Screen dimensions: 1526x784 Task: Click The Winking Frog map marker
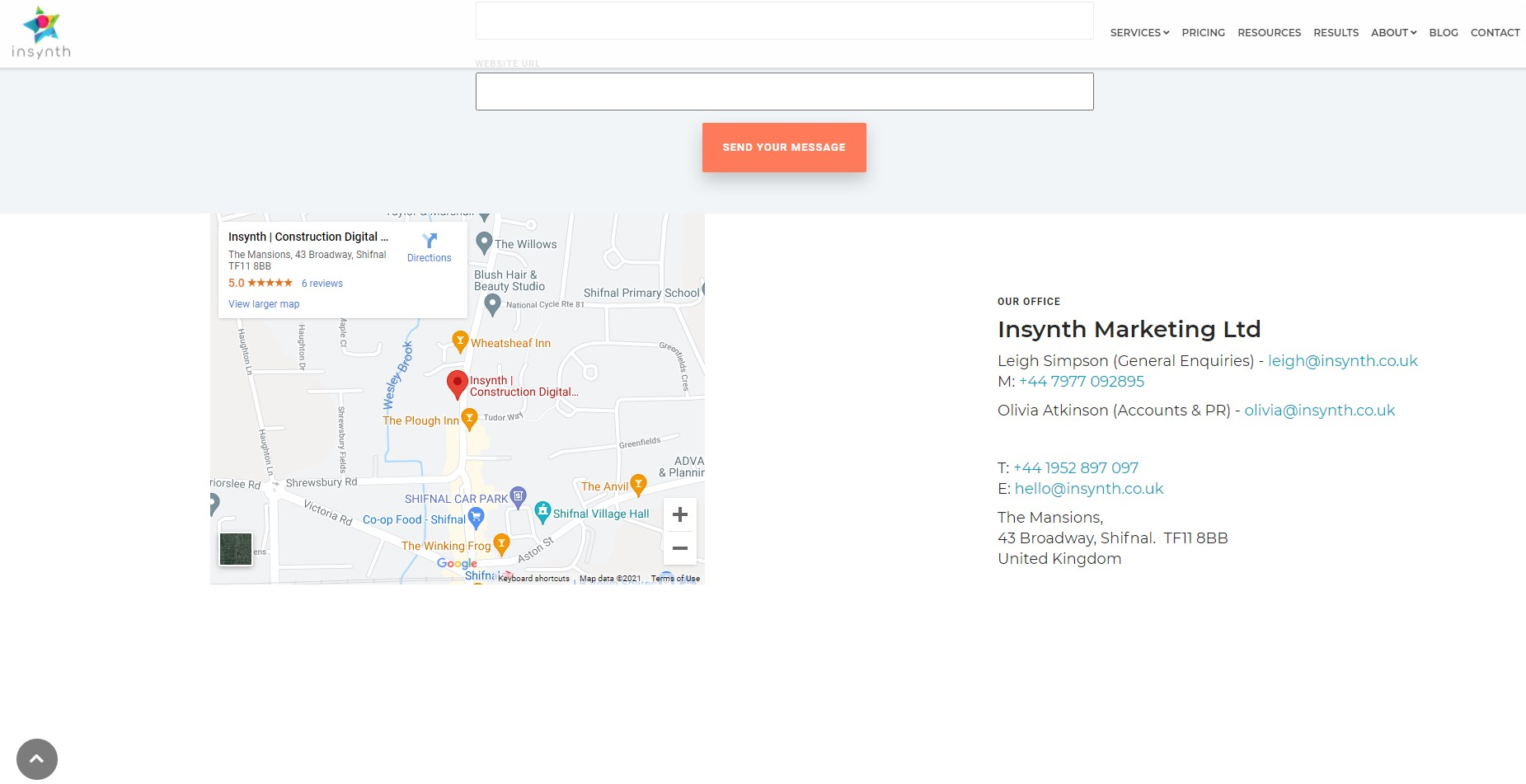click(501, 544)
